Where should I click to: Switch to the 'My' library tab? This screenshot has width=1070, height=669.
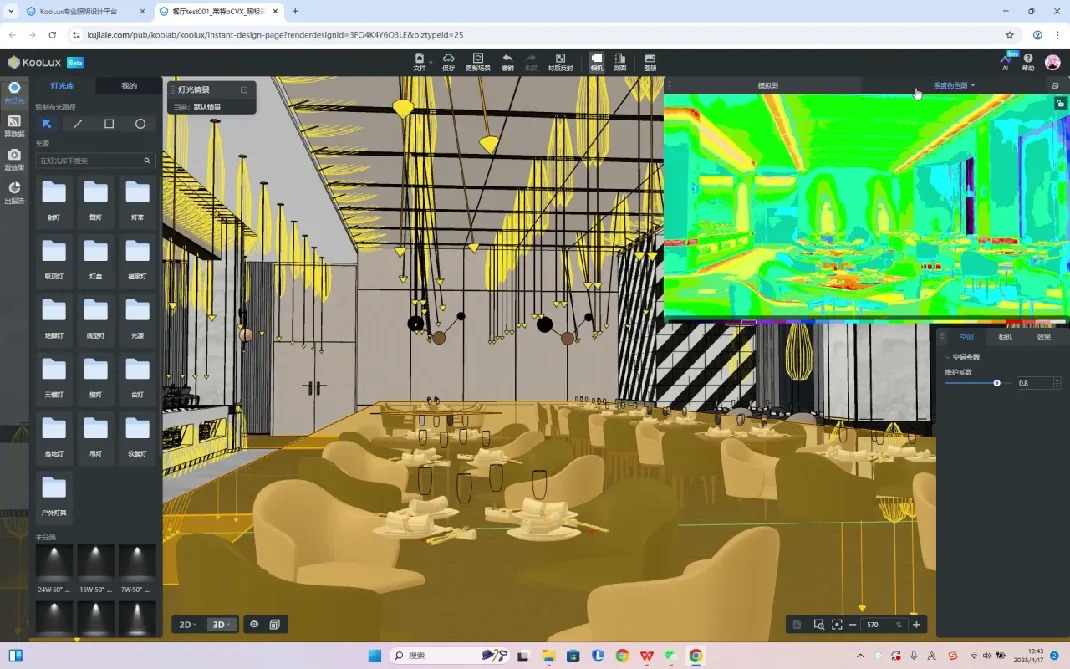[x=129, y=86]
